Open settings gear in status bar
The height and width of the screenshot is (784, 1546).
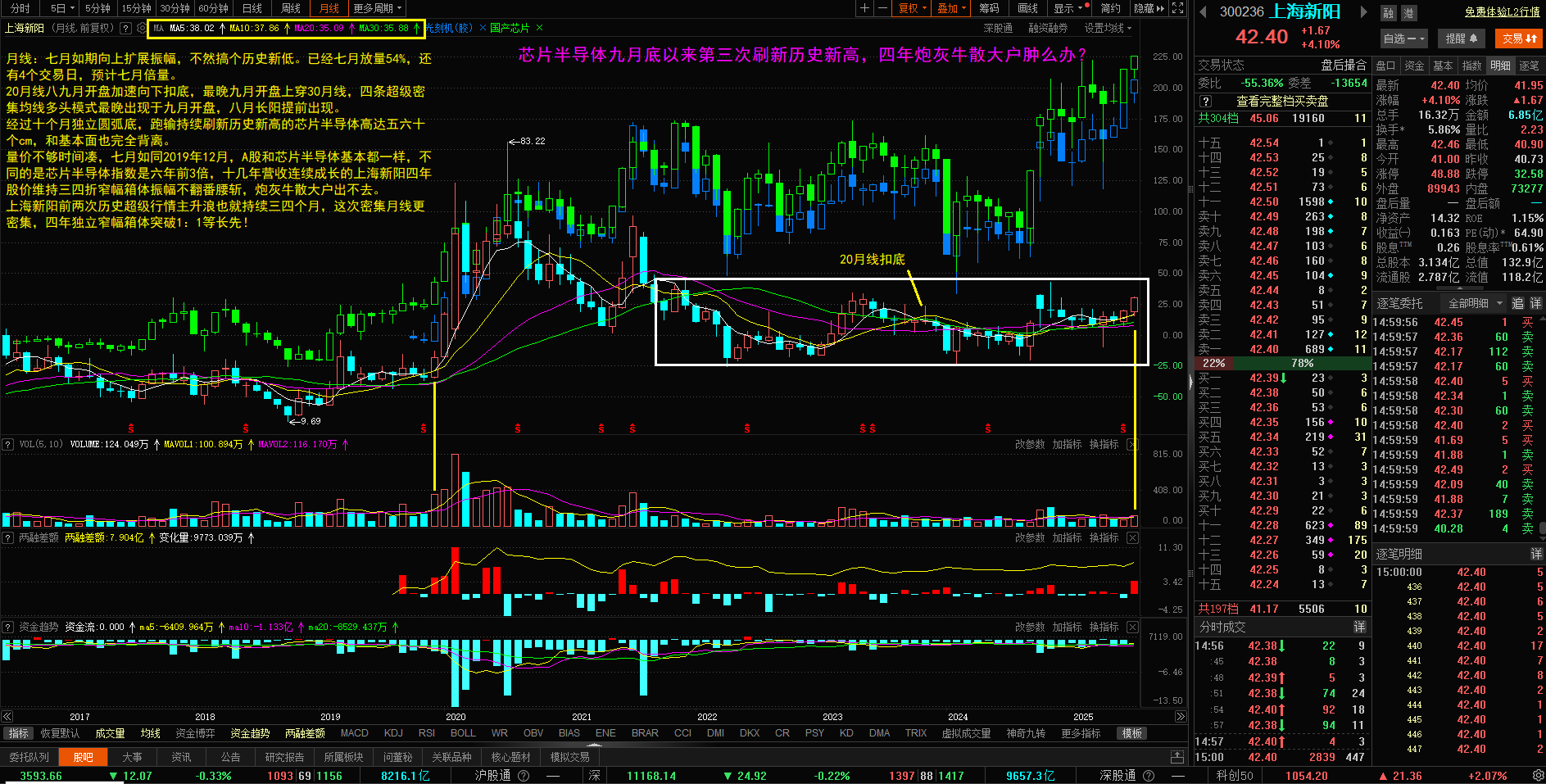pyautogui.click(x=1538, y=775)
